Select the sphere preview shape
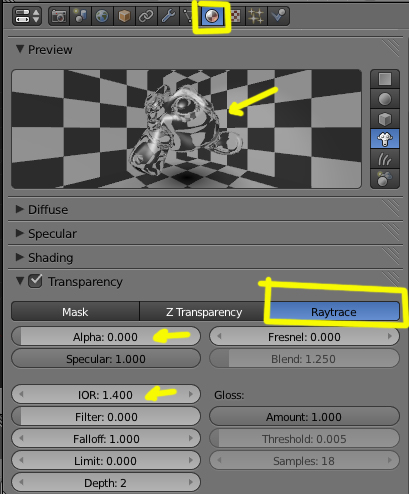The image size is (409, 494). 385,99
